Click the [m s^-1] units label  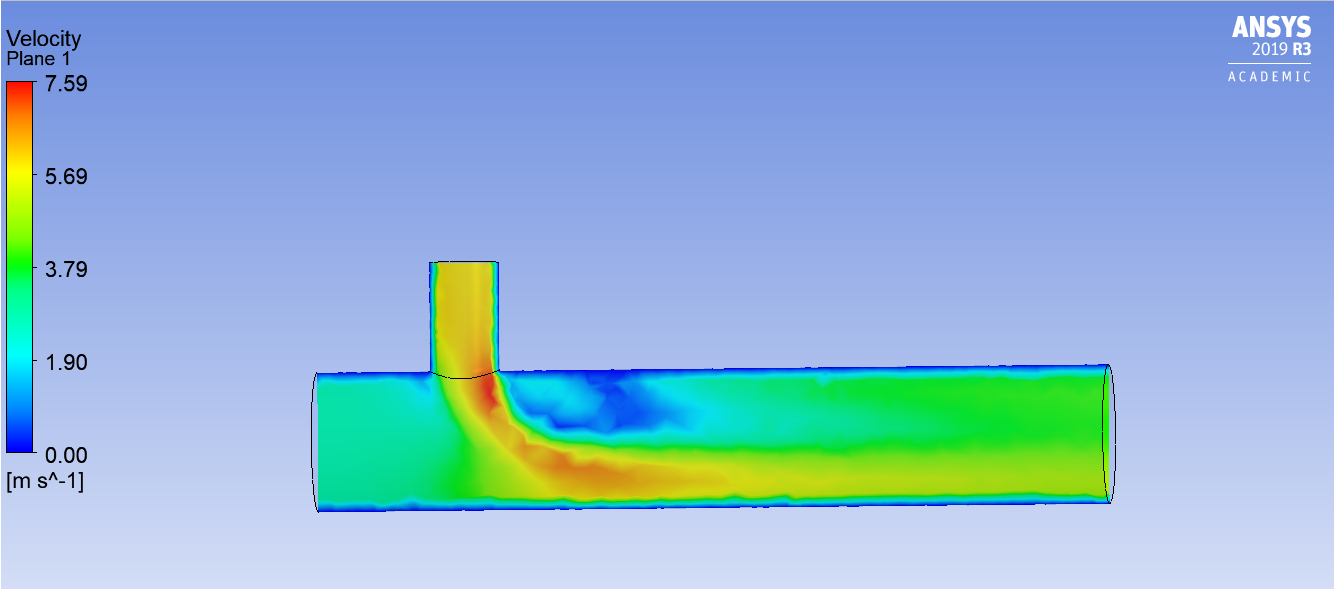[x=46, y=481]
